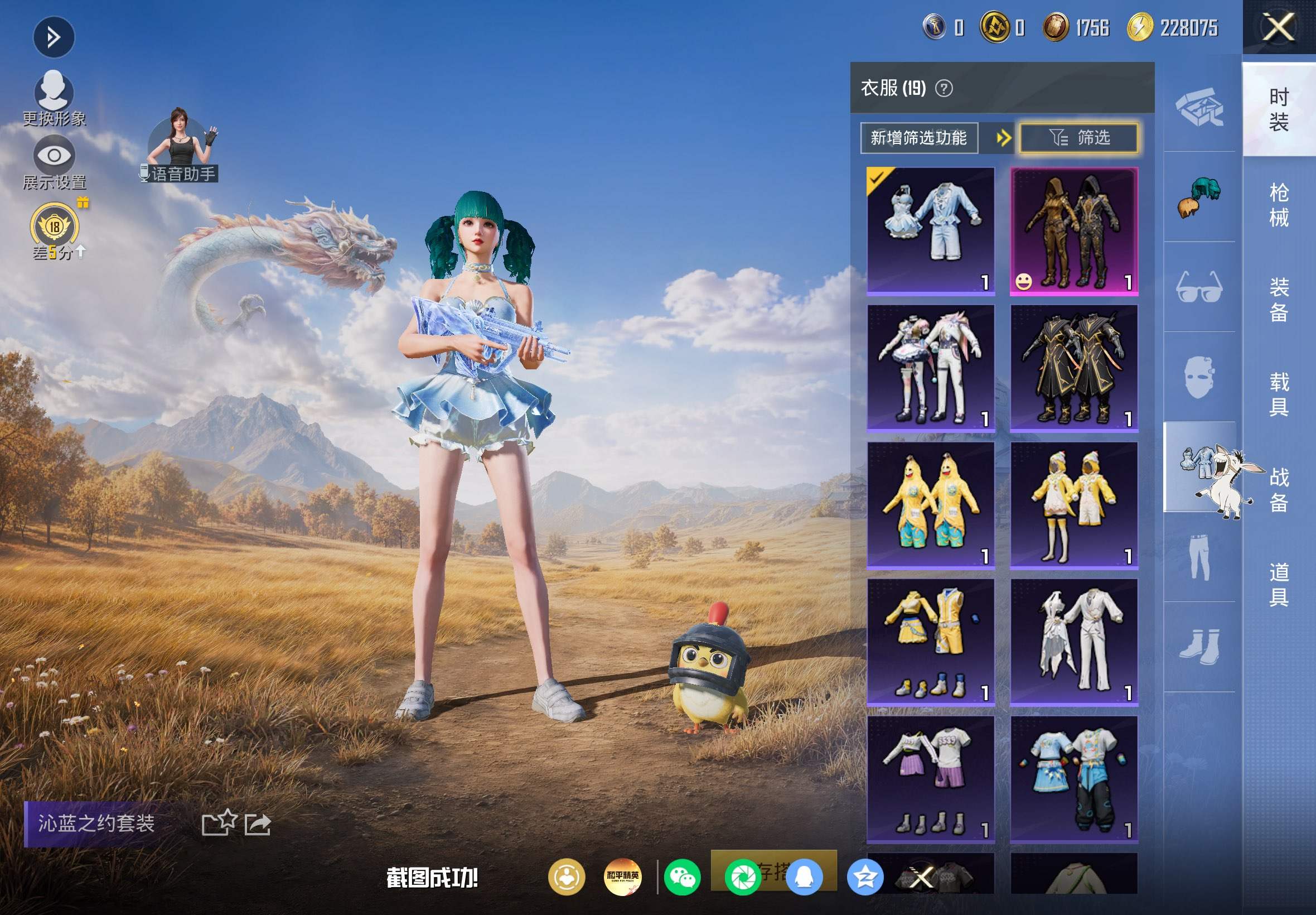
Task: Open the clothes category icon
Action: click(x=1199, y=466)
